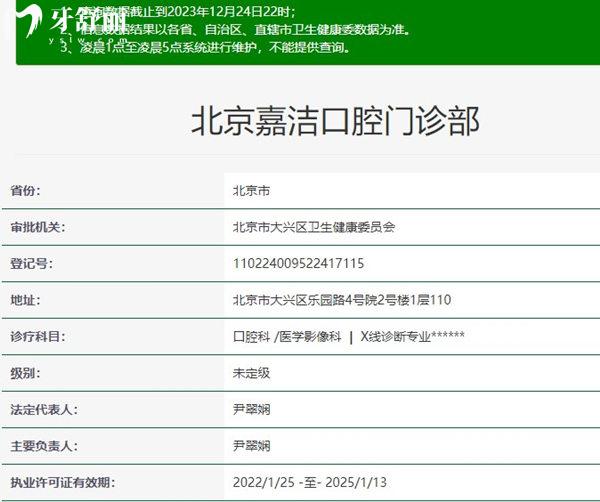Click validity period 2022/1/25 -至- 2025/1/13
600x502 pixels.
point(310,482)
